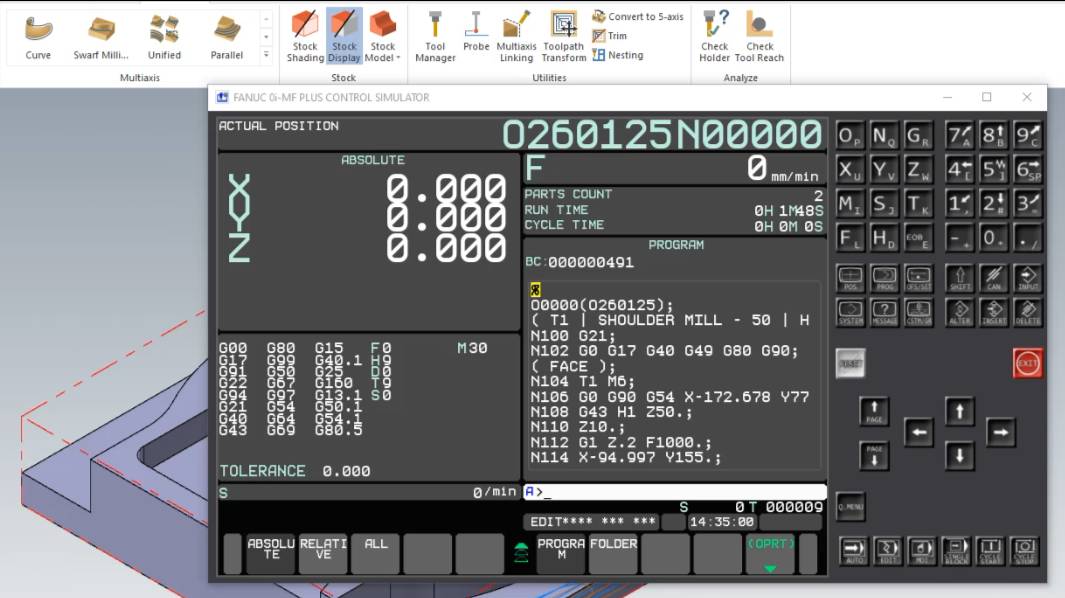The image size is (1065, 598).
Task: Click CYCLE START
Action: coord(990,550)
